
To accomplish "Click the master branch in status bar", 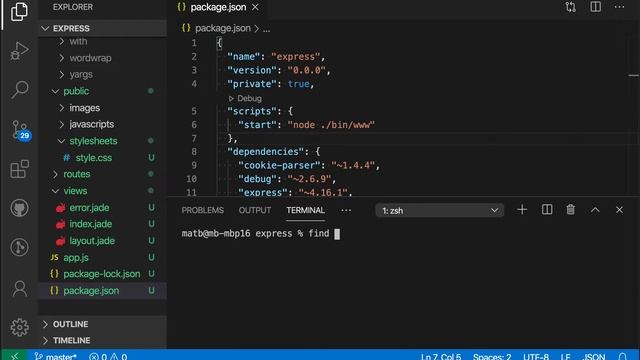I will (x=56, y=356).
